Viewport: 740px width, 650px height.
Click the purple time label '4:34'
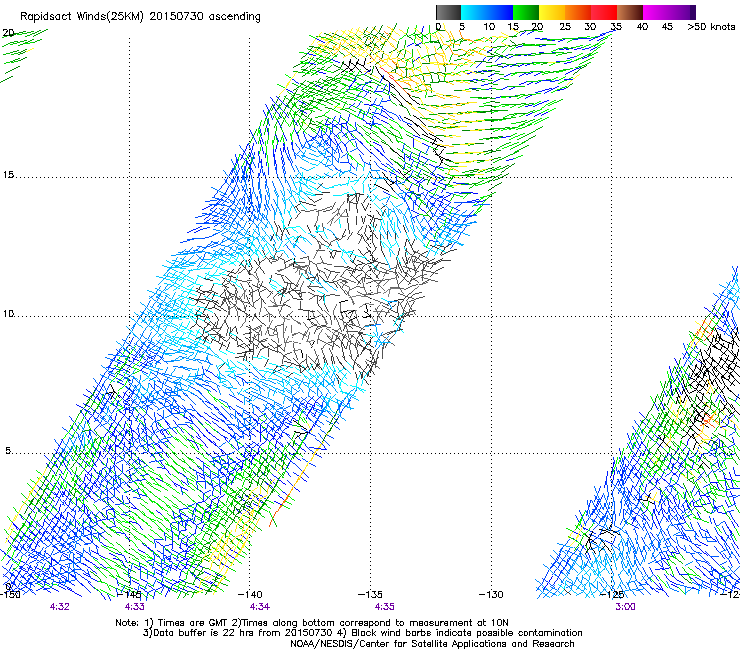260,607
